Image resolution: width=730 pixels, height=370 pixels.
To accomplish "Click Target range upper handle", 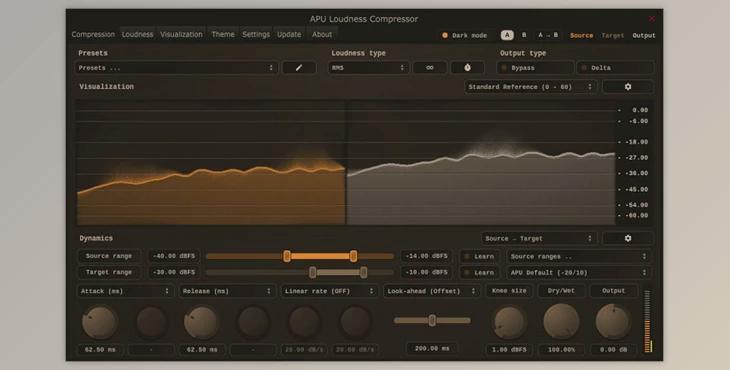I will 364,272.
